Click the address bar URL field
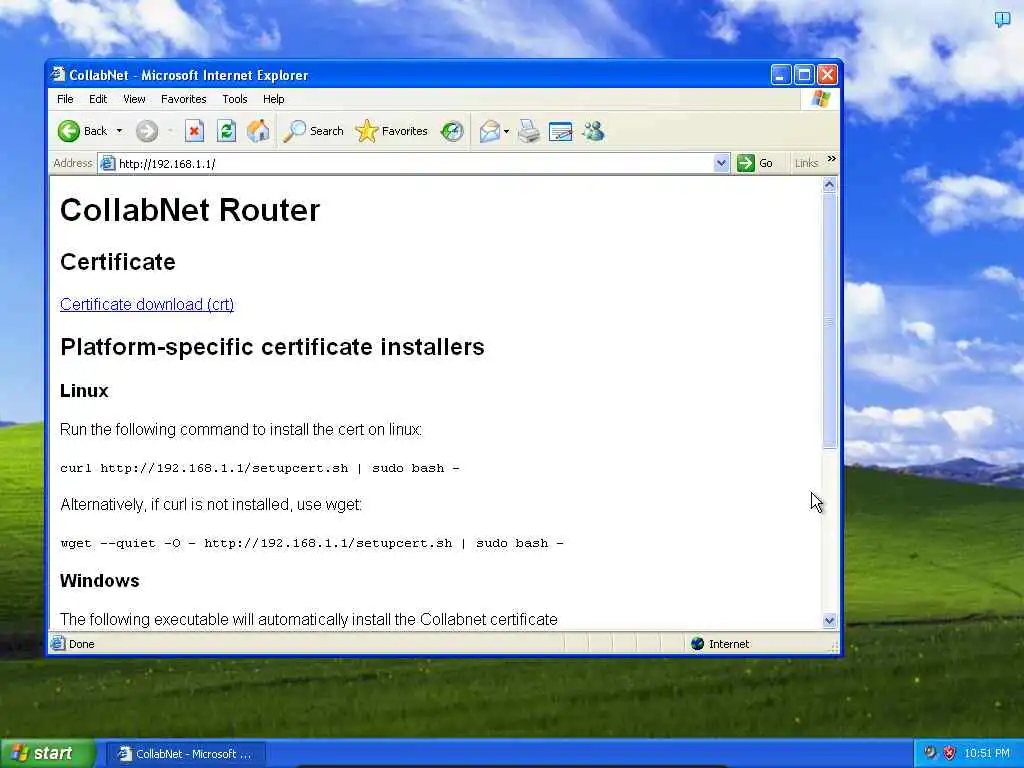 (415, 163)
